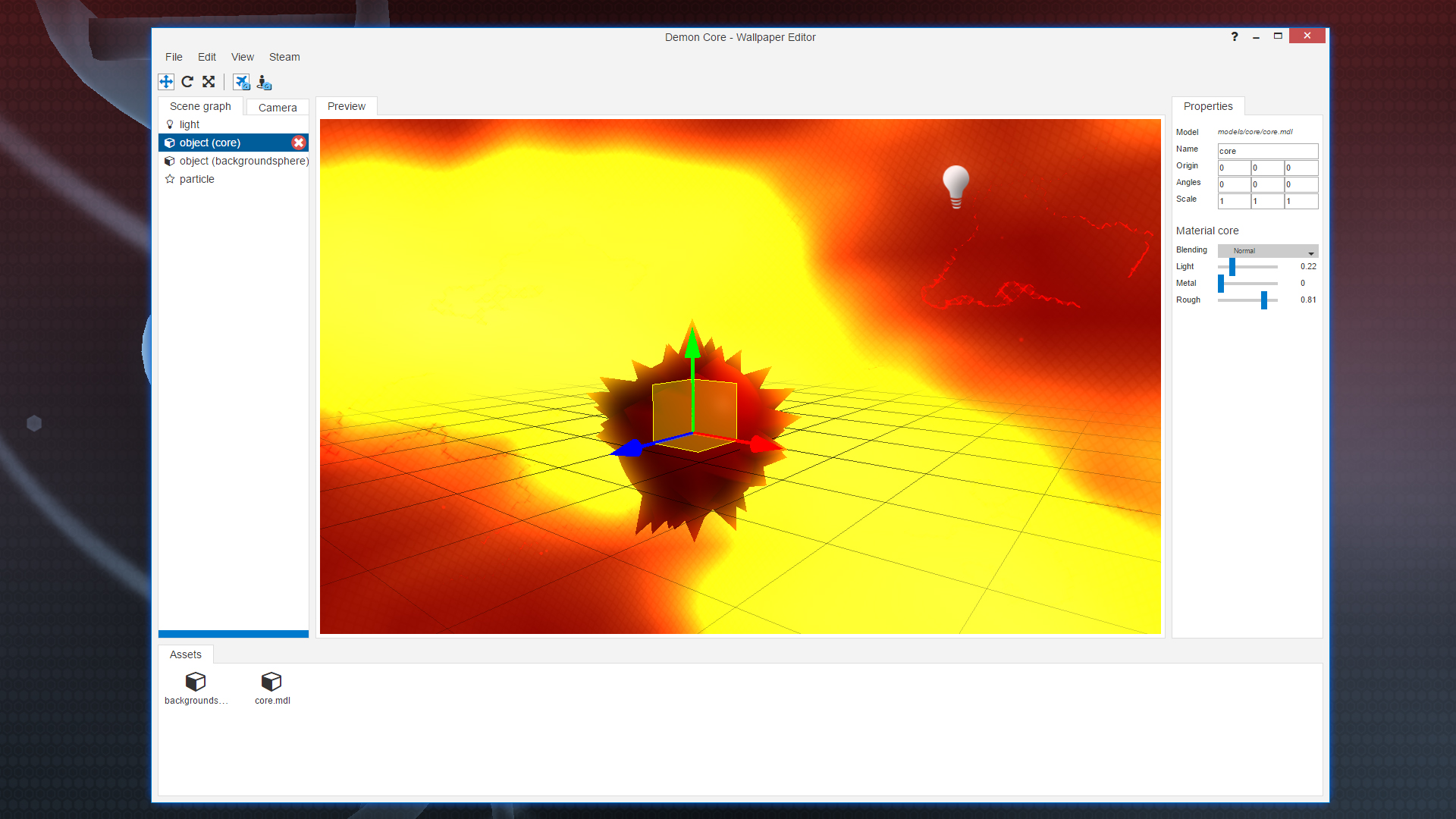The image size is (1456, 819).
Task: Open the Steam menu
Action: [x=284, y=57]
